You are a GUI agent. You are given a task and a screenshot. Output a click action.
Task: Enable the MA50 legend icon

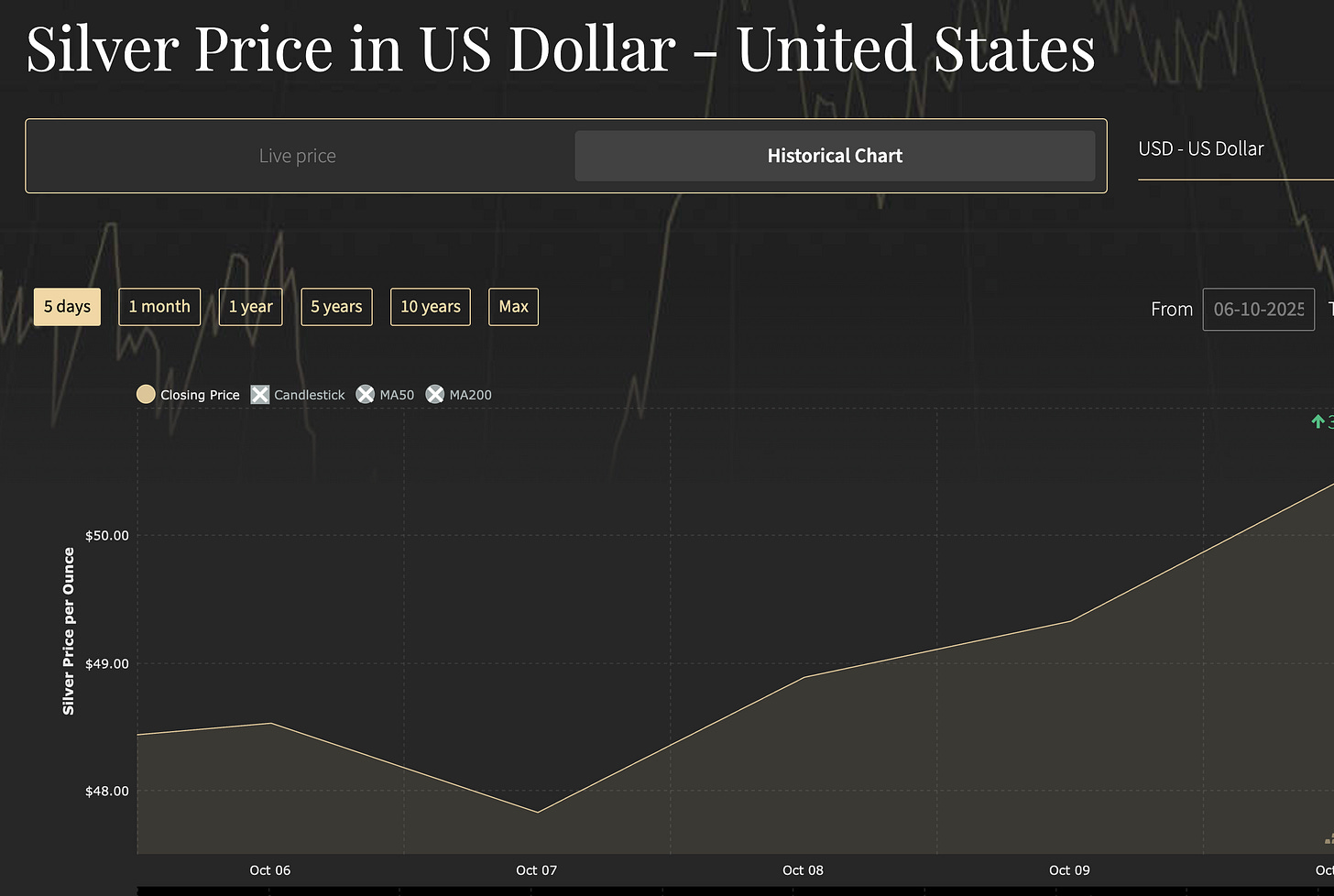pyautogui.click(x=366, y=394)
